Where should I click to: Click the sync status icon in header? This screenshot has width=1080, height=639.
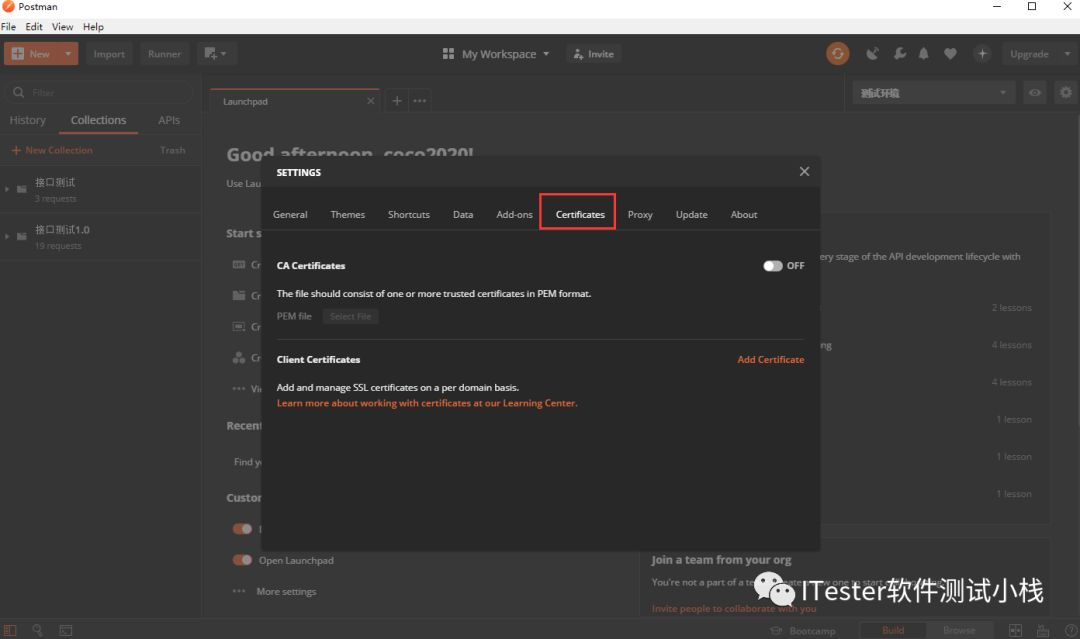(838, 54)
